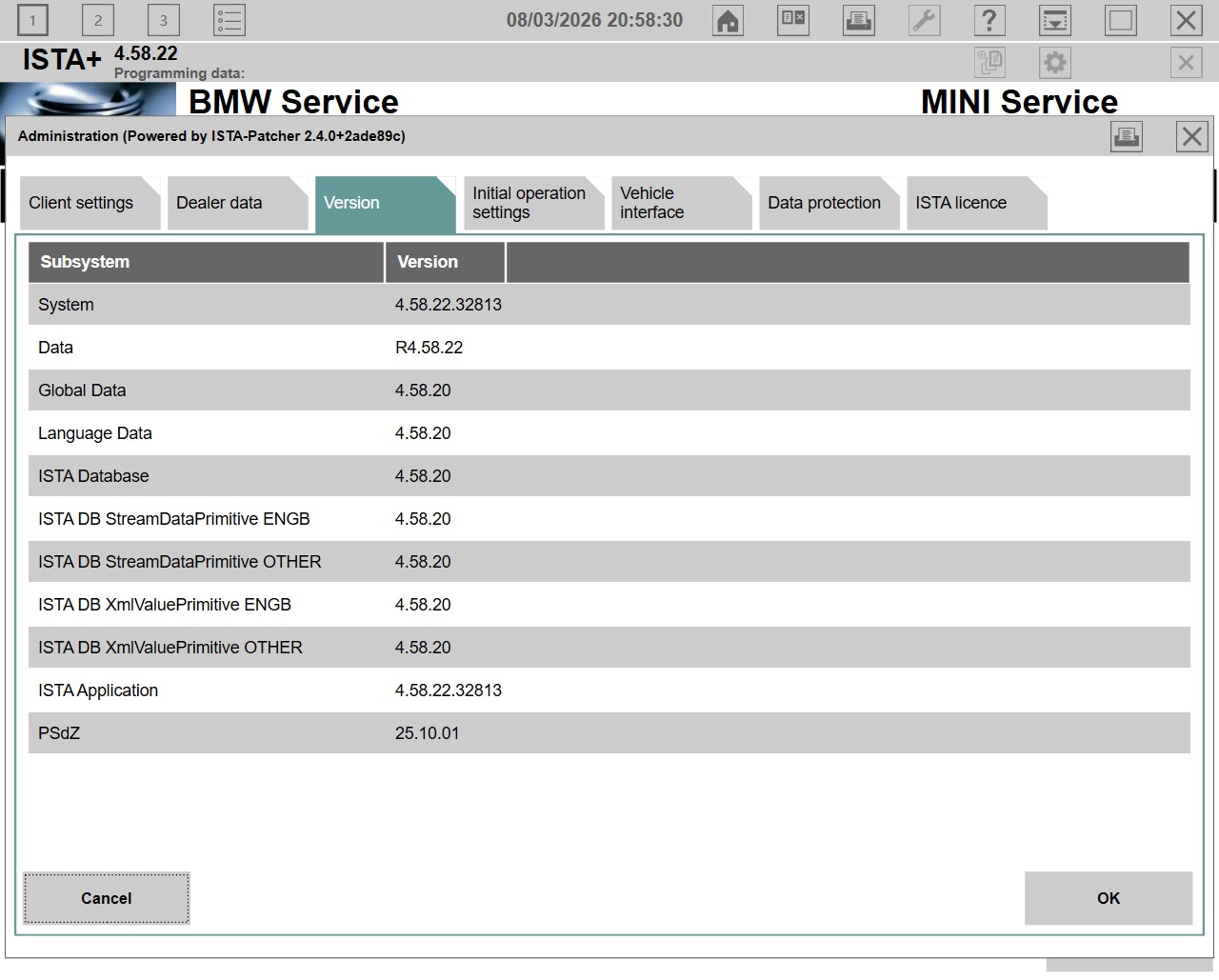
Task: Click the home icon in top toolbar
Action: [x=728, y=20]
